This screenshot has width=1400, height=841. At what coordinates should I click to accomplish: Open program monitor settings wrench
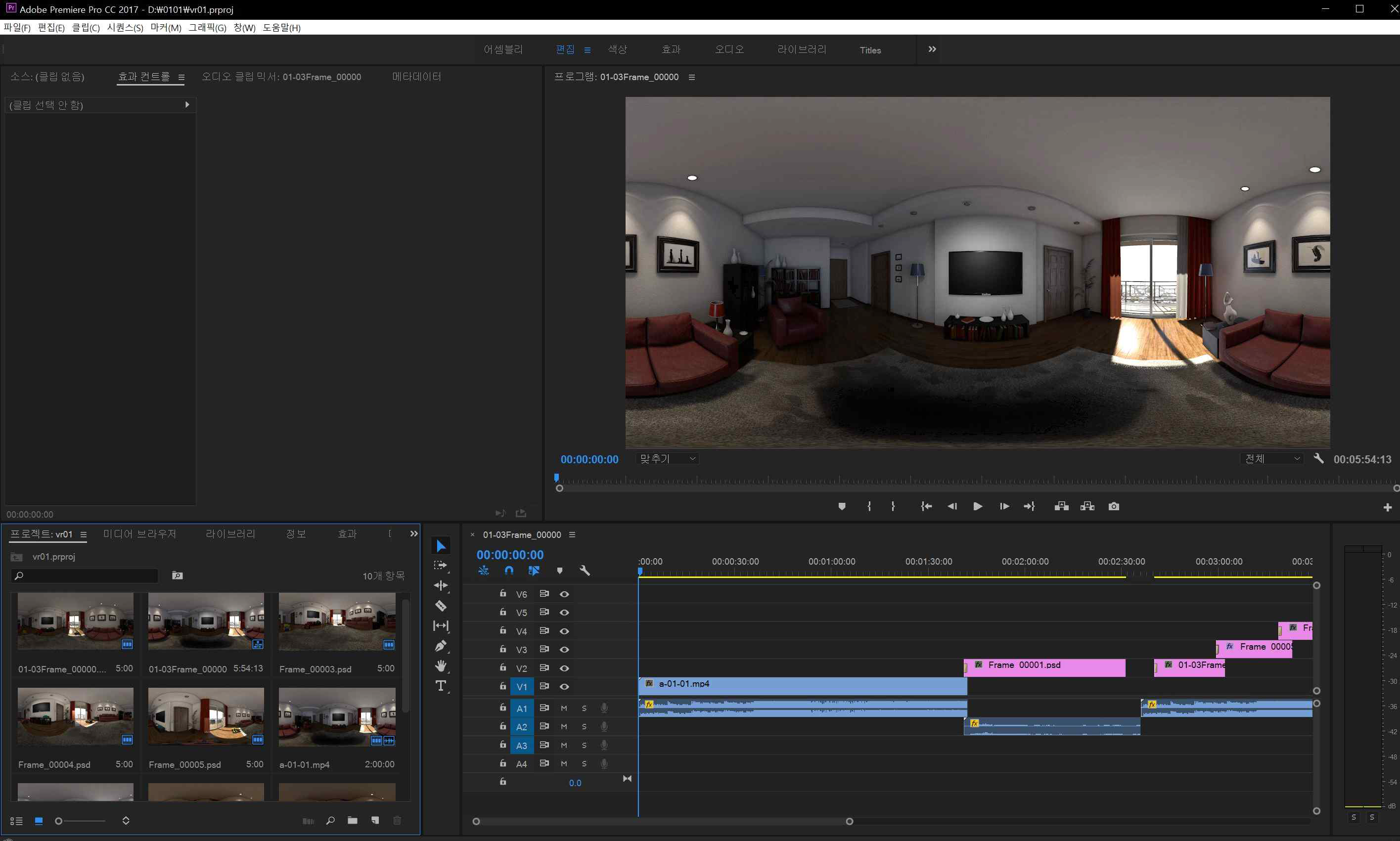[1319, 458]
